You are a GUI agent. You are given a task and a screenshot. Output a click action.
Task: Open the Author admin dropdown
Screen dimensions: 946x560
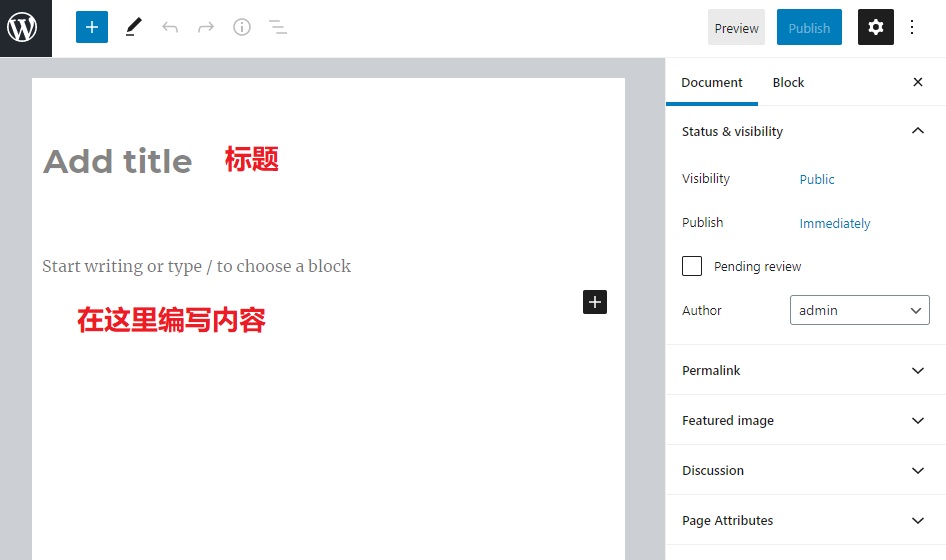pos(859,310)
